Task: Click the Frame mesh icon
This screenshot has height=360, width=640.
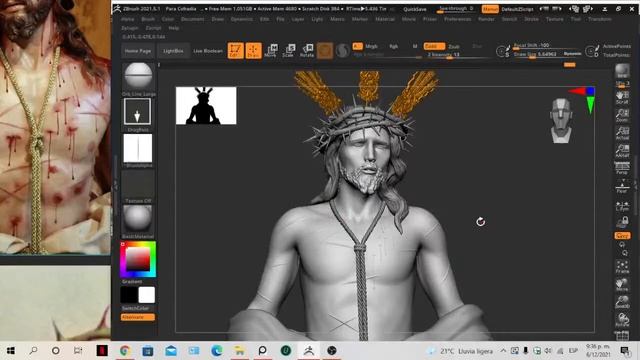Action: pos(622,267)
